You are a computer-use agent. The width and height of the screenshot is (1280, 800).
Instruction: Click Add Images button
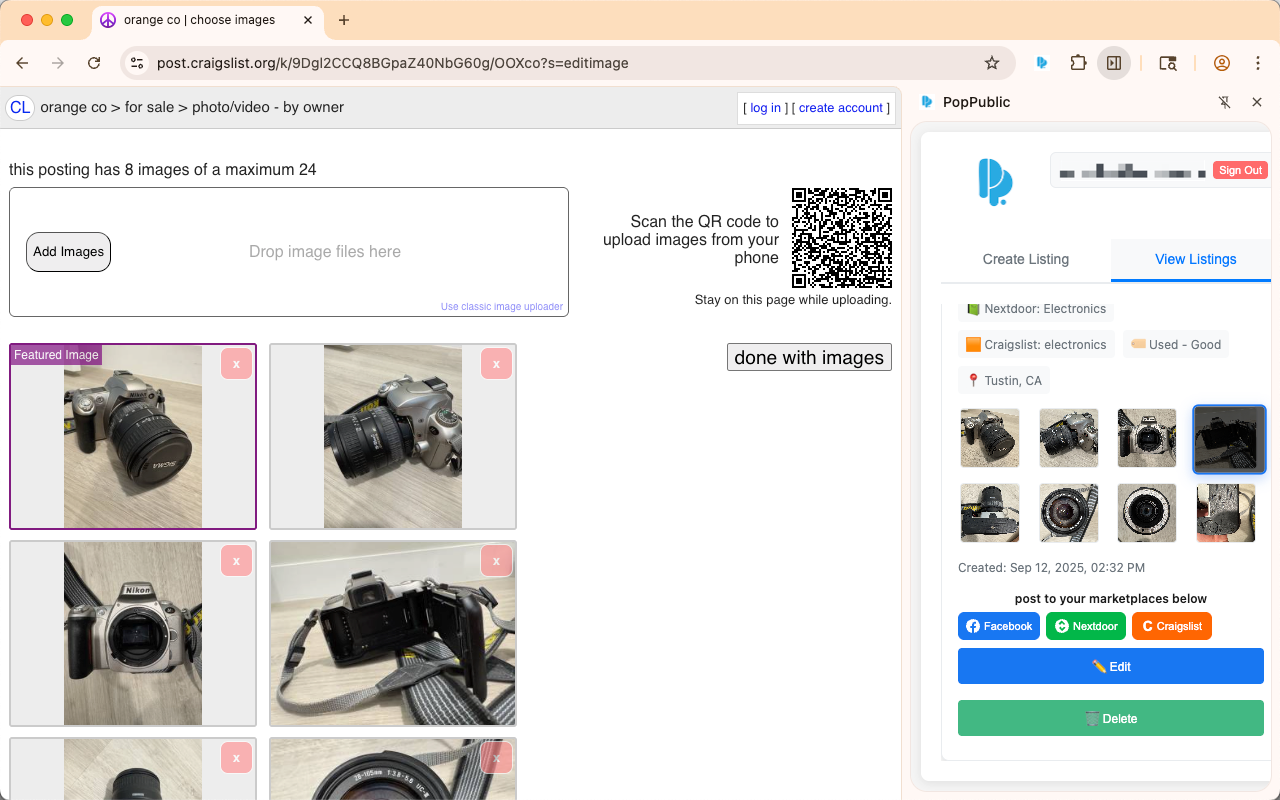pyautogui.click(x=68, y=252)
